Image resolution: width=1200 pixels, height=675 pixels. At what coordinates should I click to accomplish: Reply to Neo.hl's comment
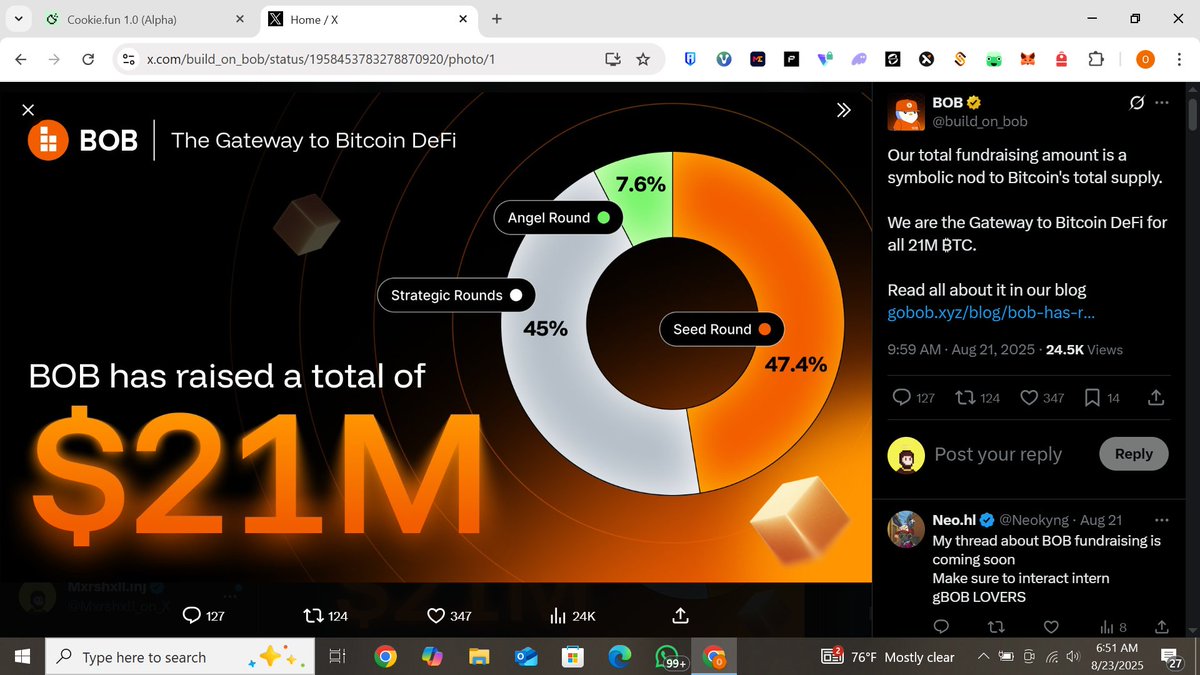(x=940, y=627)
